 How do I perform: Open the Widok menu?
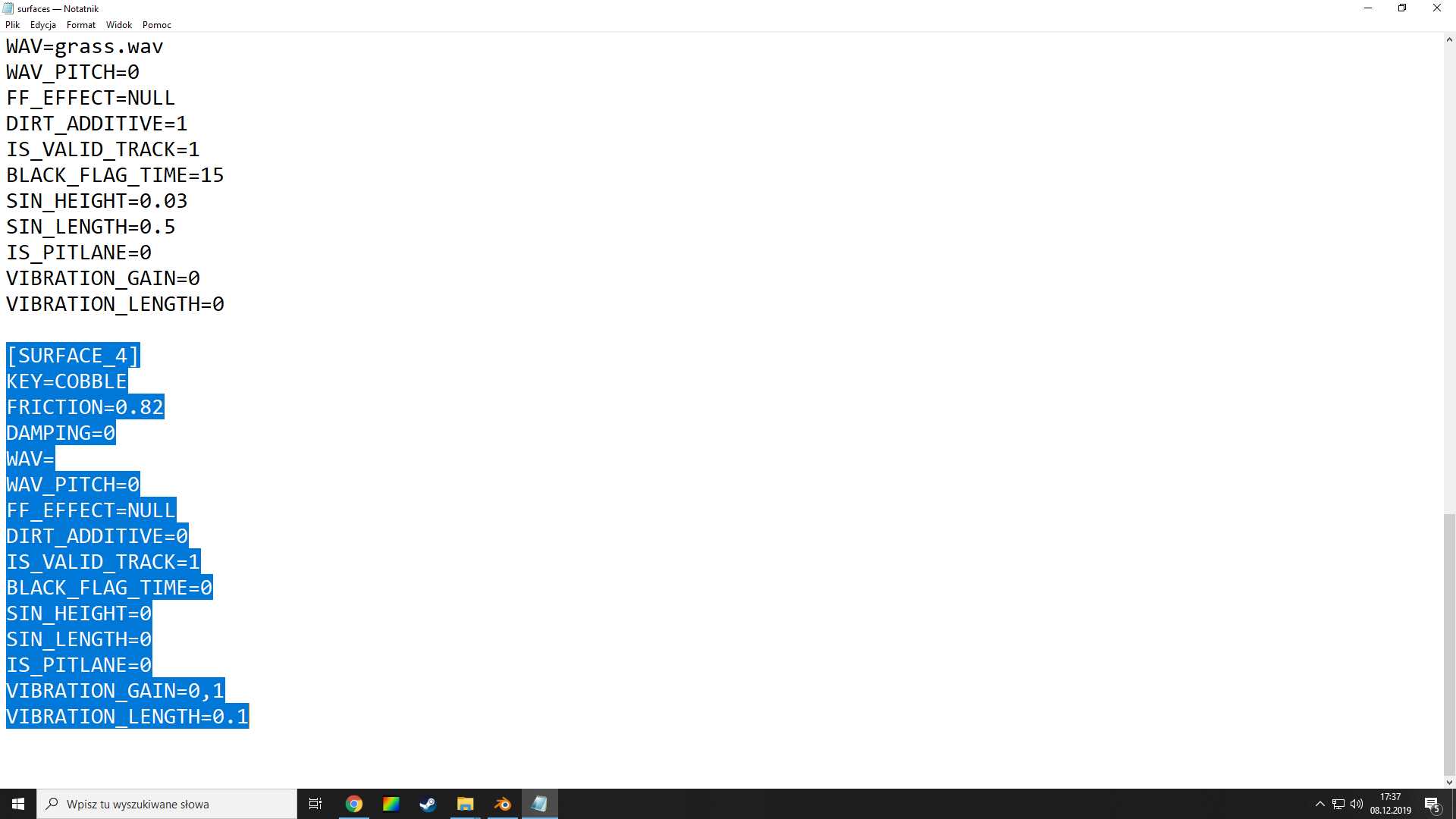tap(119, 25)
